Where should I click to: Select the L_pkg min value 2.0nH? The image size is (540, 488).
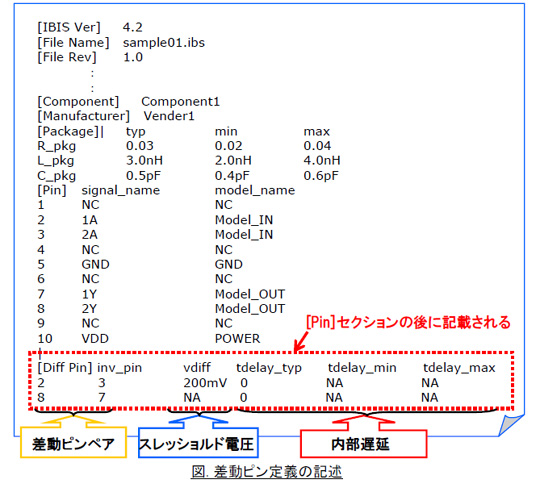pos(233,160)
